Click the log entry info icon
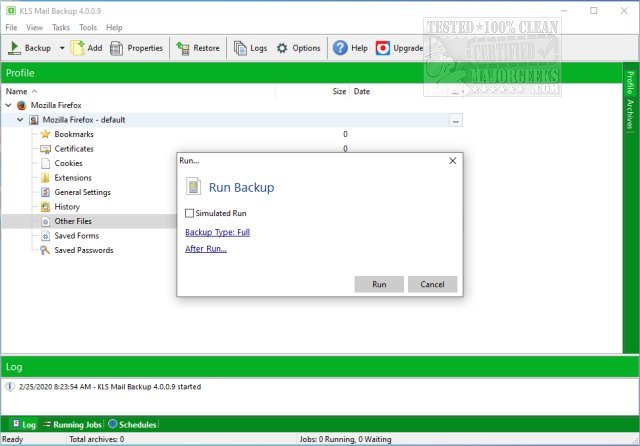 (x=10, y=386)
